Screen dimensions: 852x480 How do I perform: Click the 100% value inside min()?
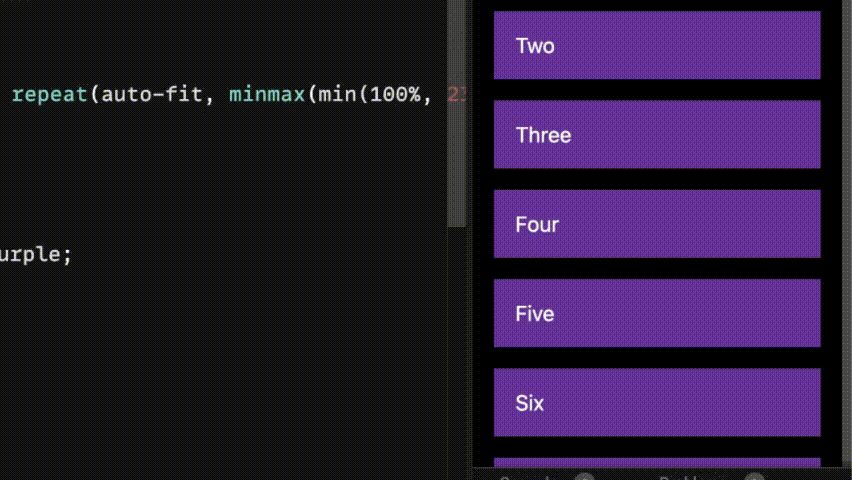coord(396,95)
